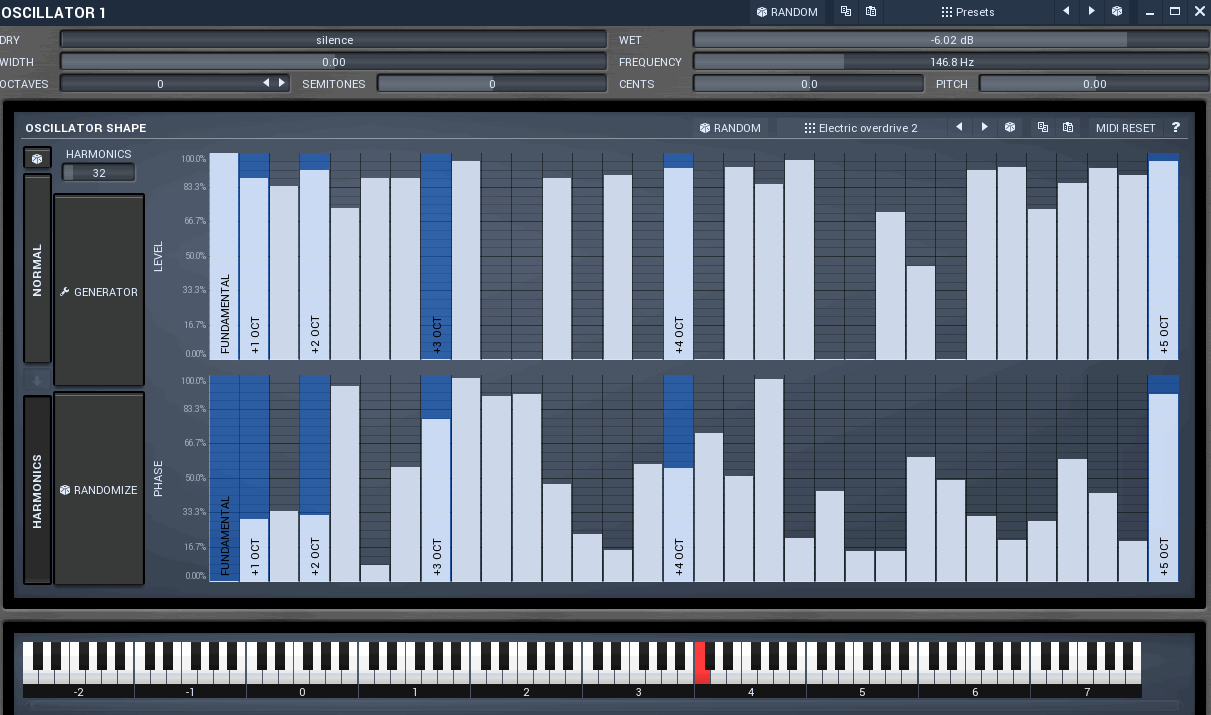Image resolution: width=1211 pixels, height=715 pixels.
Task: Select previous oscillator shape preset arrow
Action: [x=959, y=128]
